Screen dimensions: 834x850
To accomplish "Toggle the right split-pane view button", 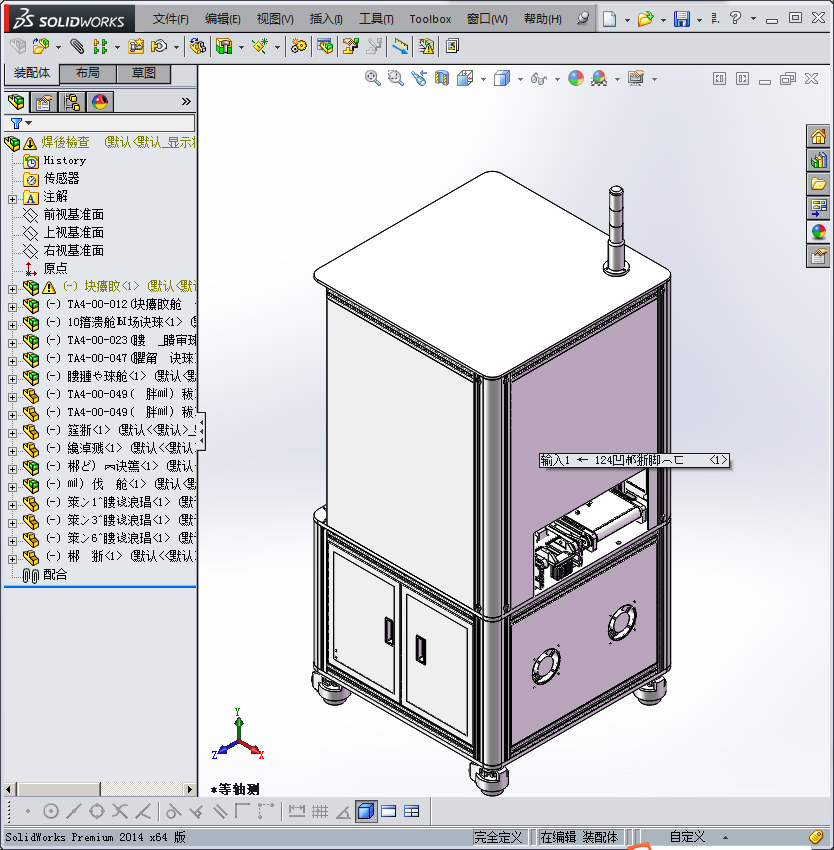I will [742, 79].
